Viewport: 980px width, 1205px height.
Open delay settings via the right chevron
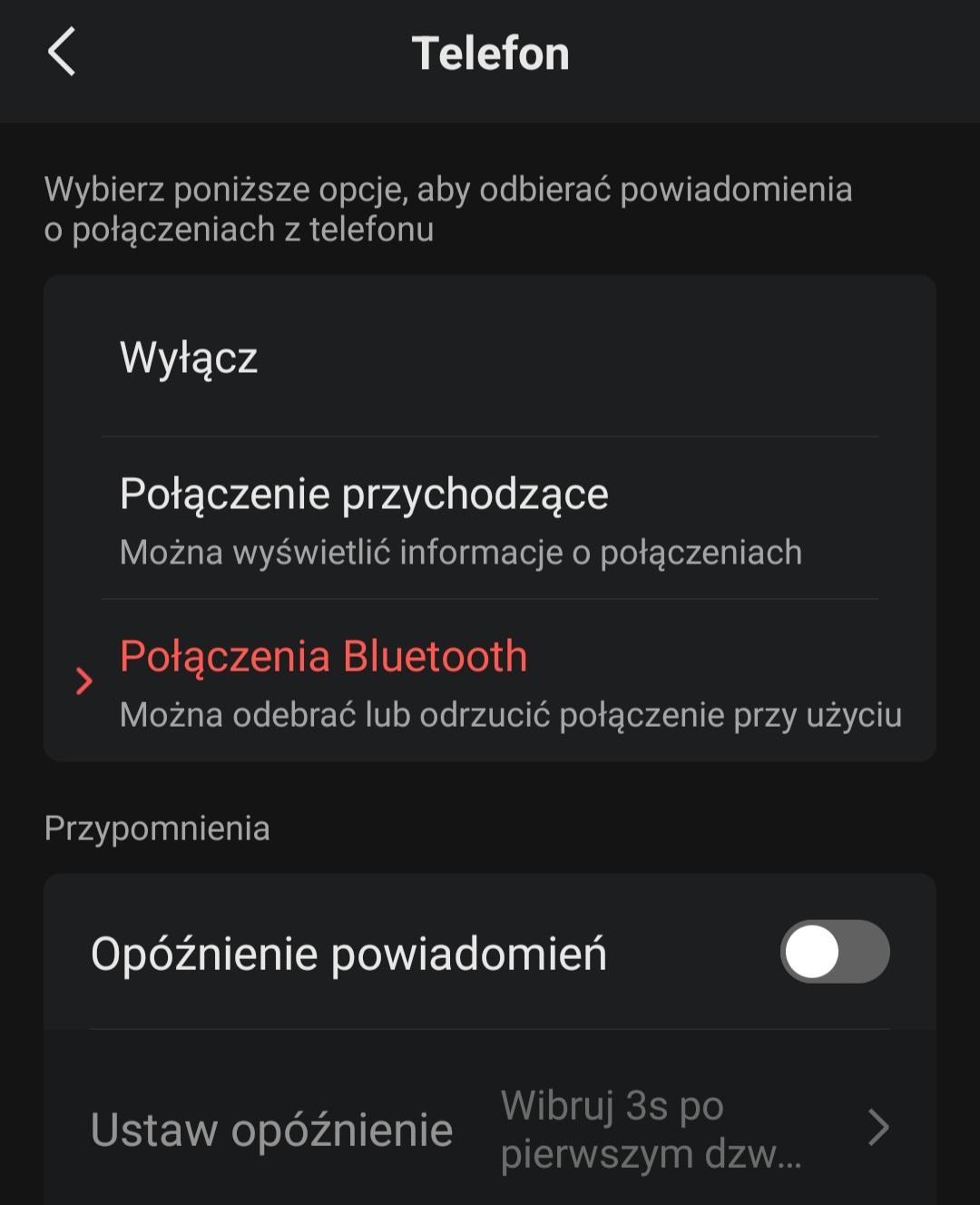877,1128
